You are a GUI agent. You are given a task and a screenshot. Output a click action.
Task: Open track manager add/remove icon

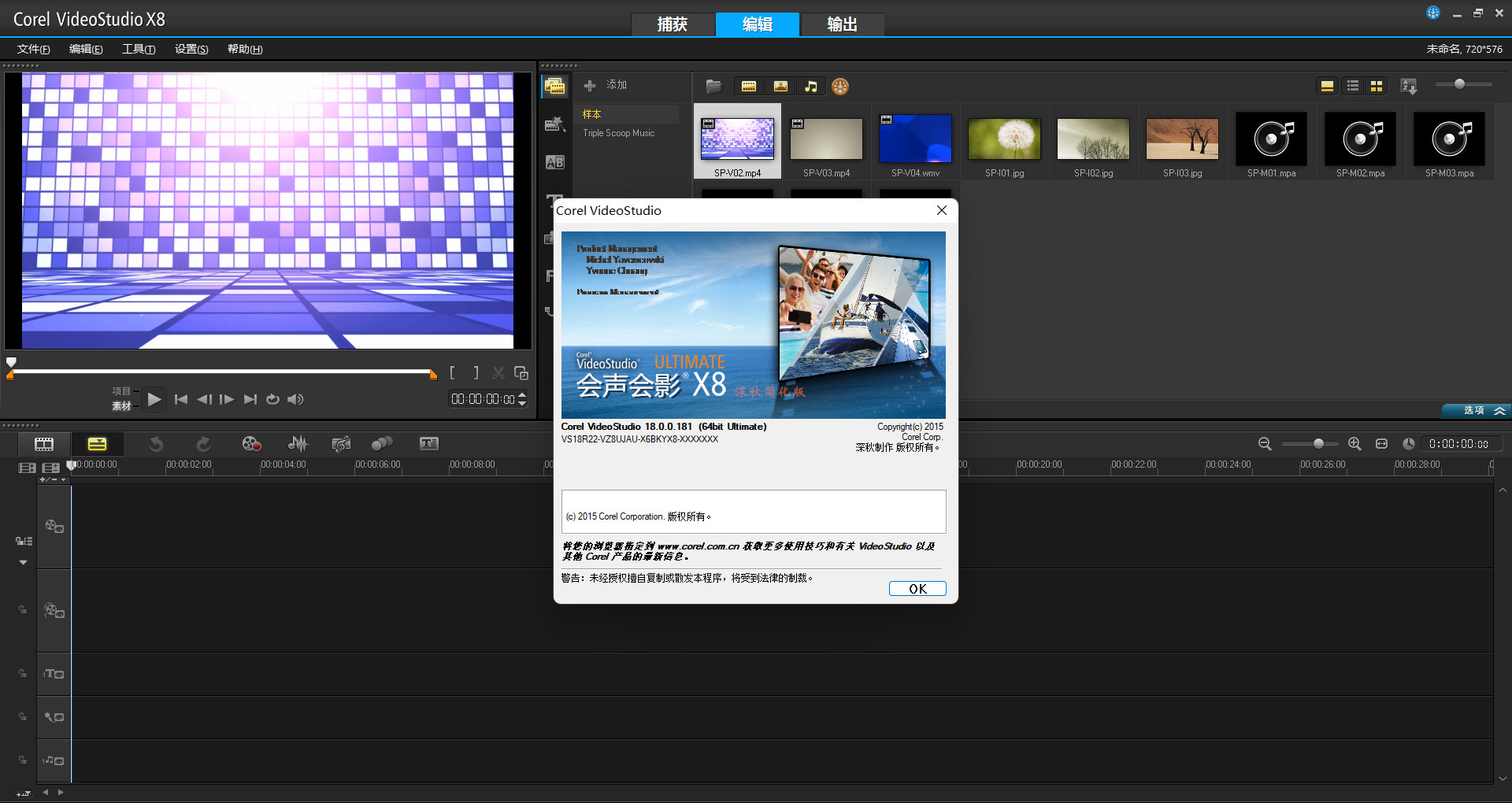(51, 468)
